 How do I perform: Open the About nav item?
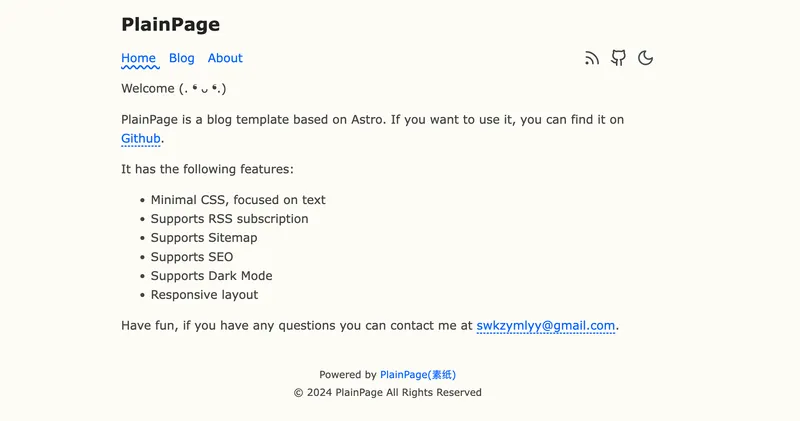tap(225, 58)
